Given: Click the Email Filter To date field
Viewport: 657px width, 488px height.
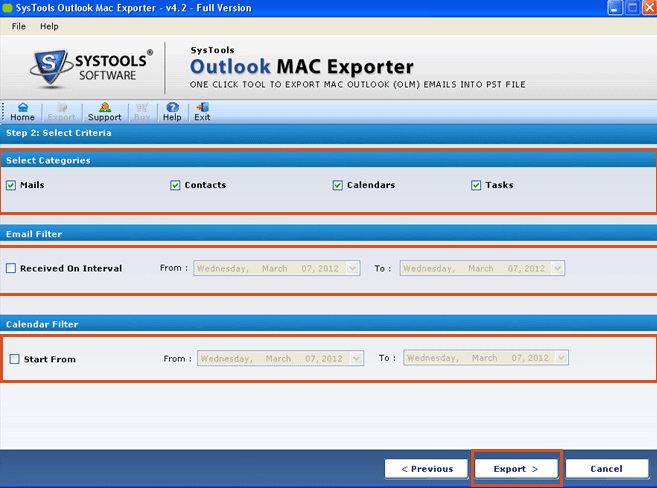Looking at the screenshot, I should coord(482,268).
